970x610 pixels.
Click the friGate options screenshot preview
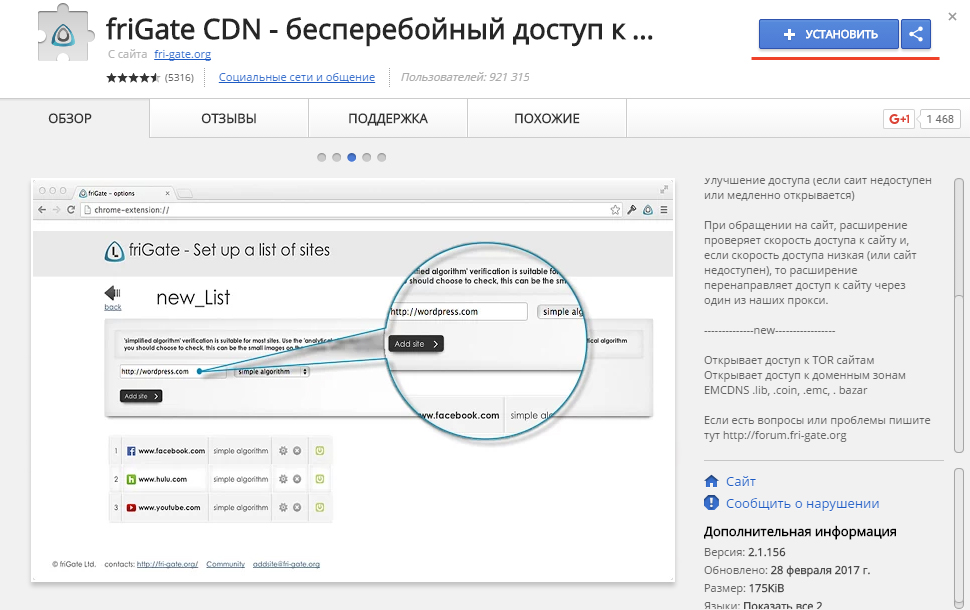tap(353, 380)
